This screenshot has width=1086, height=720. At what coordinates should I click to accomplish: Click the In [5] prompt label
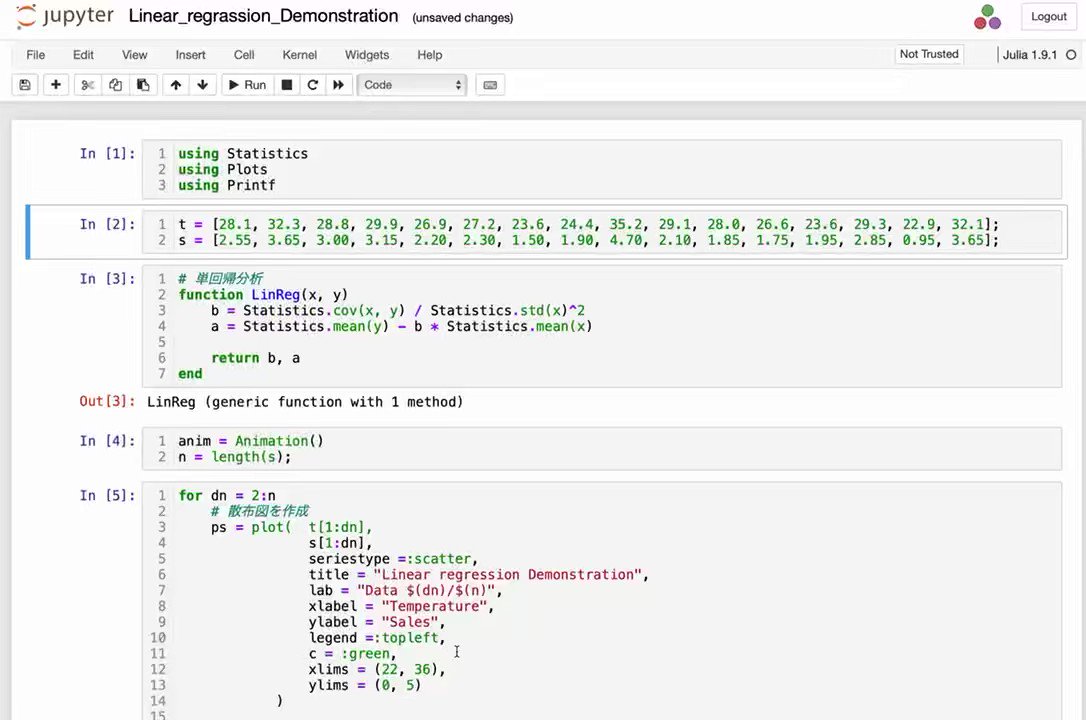[x=107, y=496]
